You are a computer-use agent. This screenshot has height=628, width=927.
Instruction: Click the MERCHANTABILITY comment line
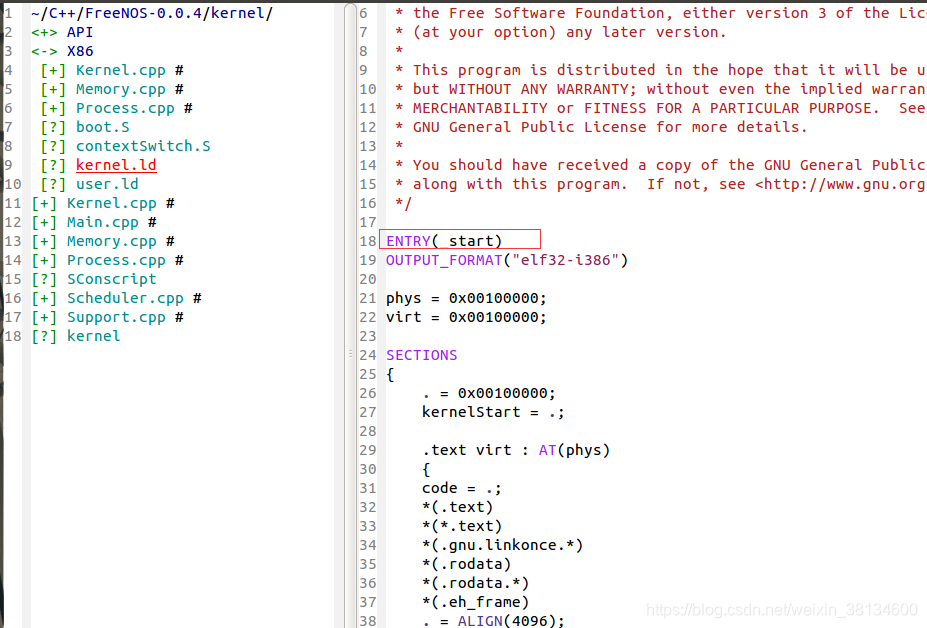[660, 108]
